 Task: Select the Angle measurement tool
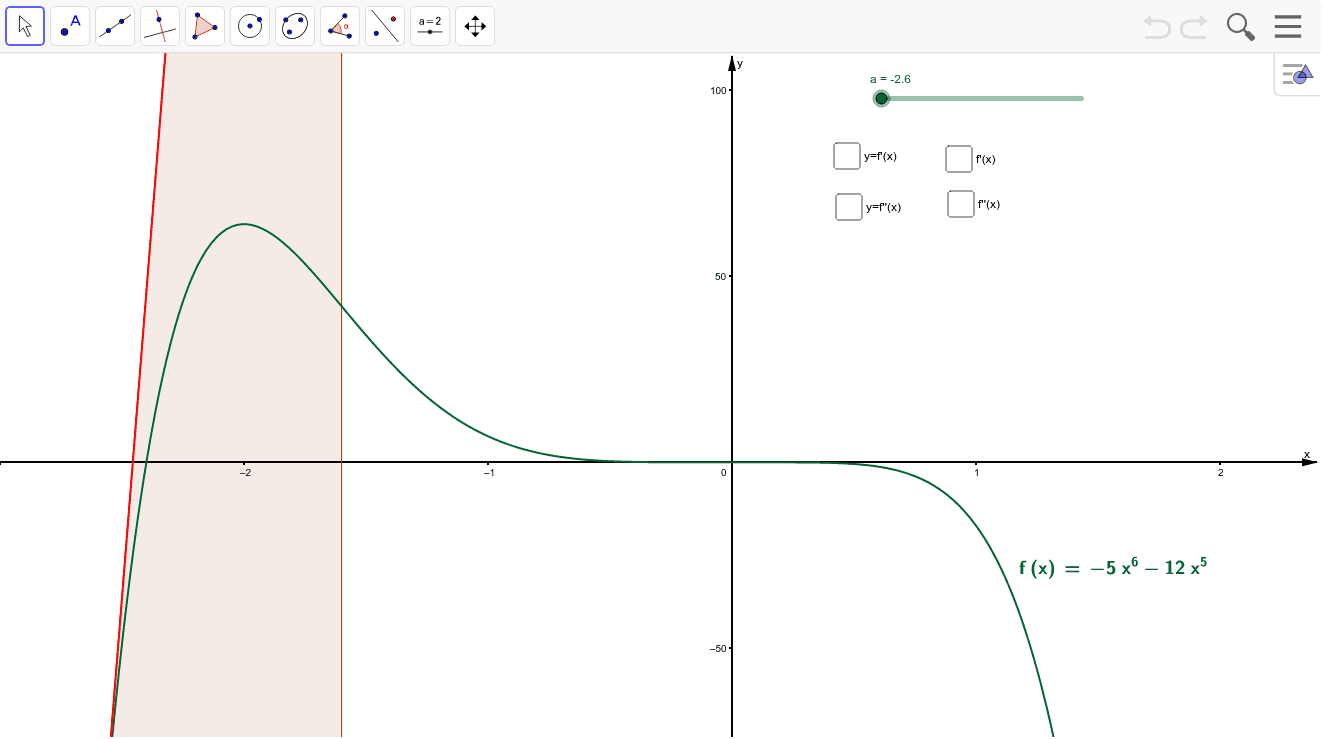point(340,25)
